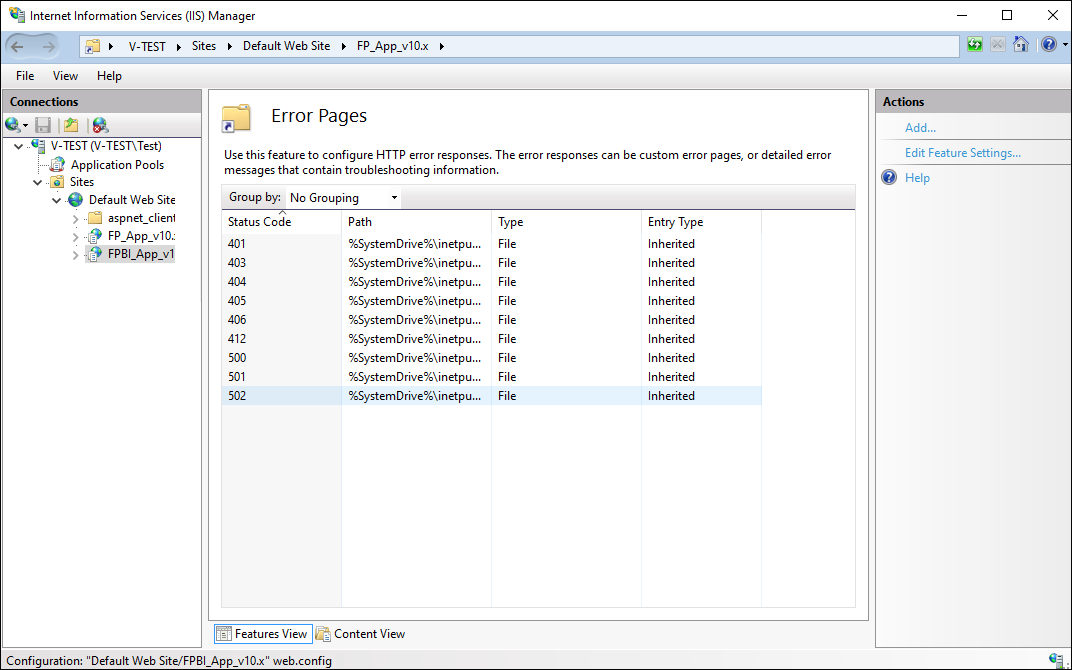The width and height of the screenshot is (1072, 670).
Task: Open the File menu
Action: tap(25, 76)
